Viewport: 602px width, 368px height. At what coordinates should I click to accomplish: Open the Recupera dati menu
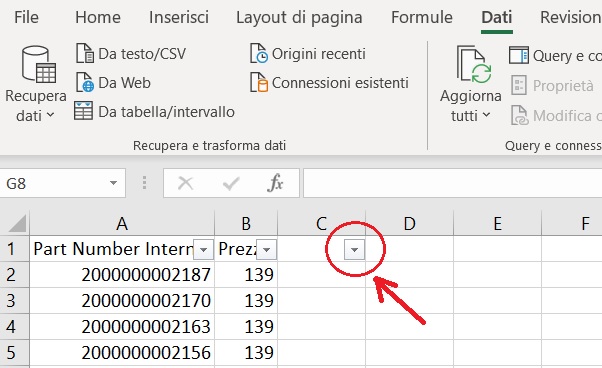tap(36, 84)
